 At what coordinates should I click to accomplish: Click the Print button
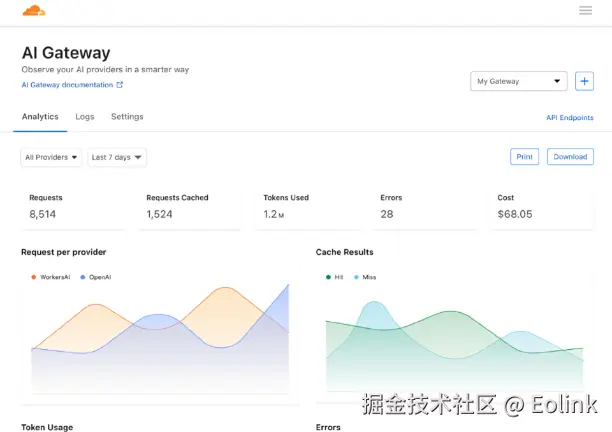tap(524, 156)
